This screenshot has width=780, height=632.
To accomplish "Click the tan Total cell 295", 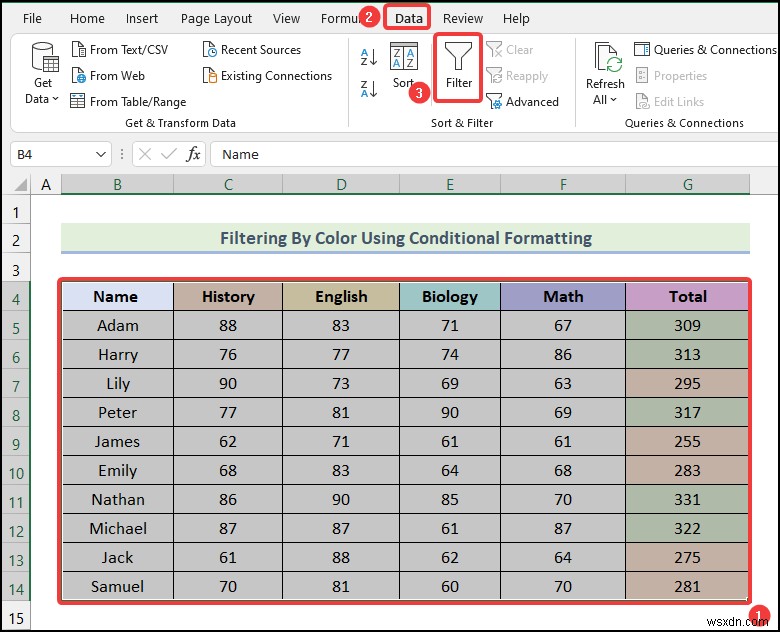I will [687, 384].
